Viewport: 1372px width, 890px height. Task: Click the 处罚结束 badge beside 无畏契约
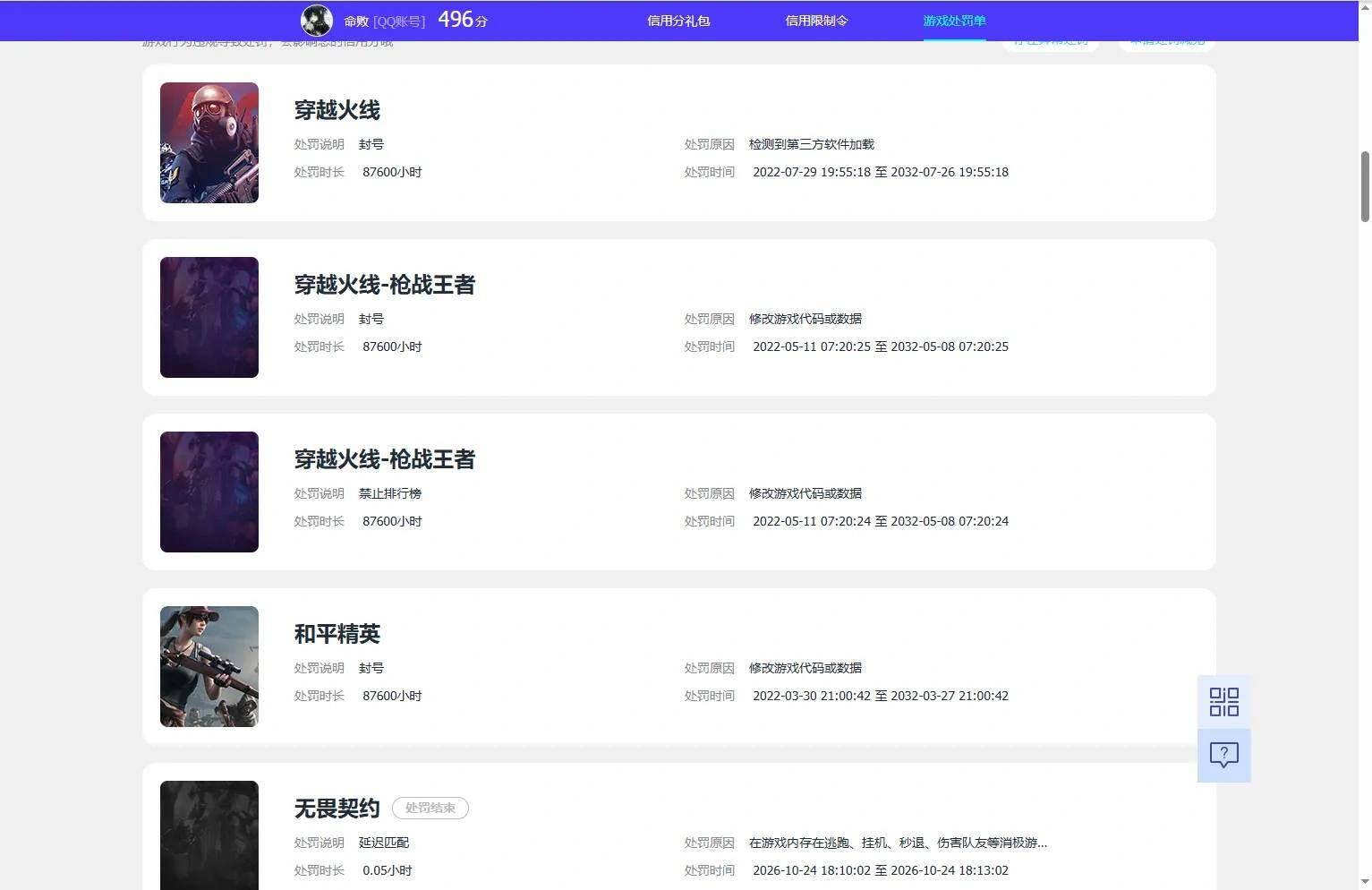click(x=430, y=808)
